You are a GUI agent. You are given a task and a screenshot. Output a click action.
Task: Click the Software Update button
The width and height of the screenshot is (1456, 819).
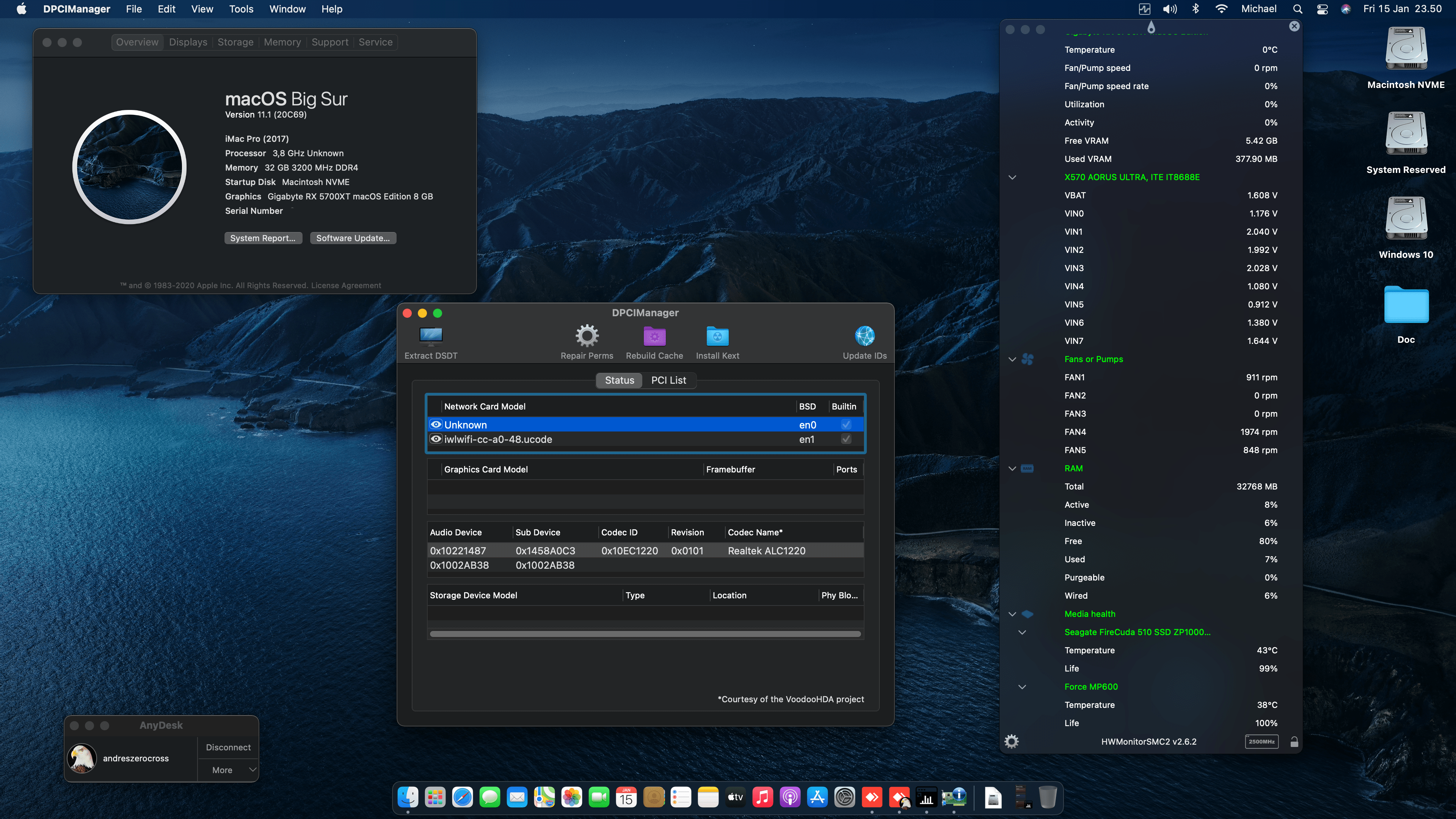tap(353, 238)
